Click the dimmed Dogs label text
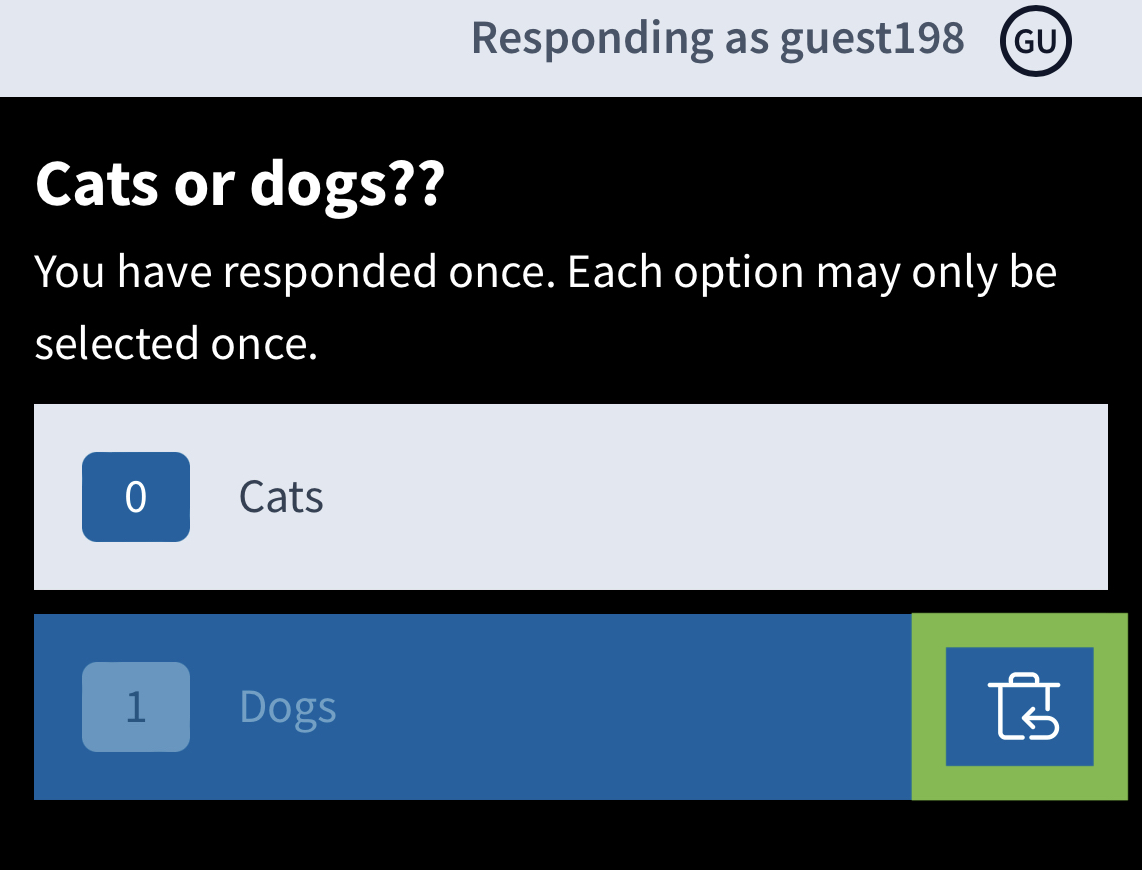 click(288, 707)
